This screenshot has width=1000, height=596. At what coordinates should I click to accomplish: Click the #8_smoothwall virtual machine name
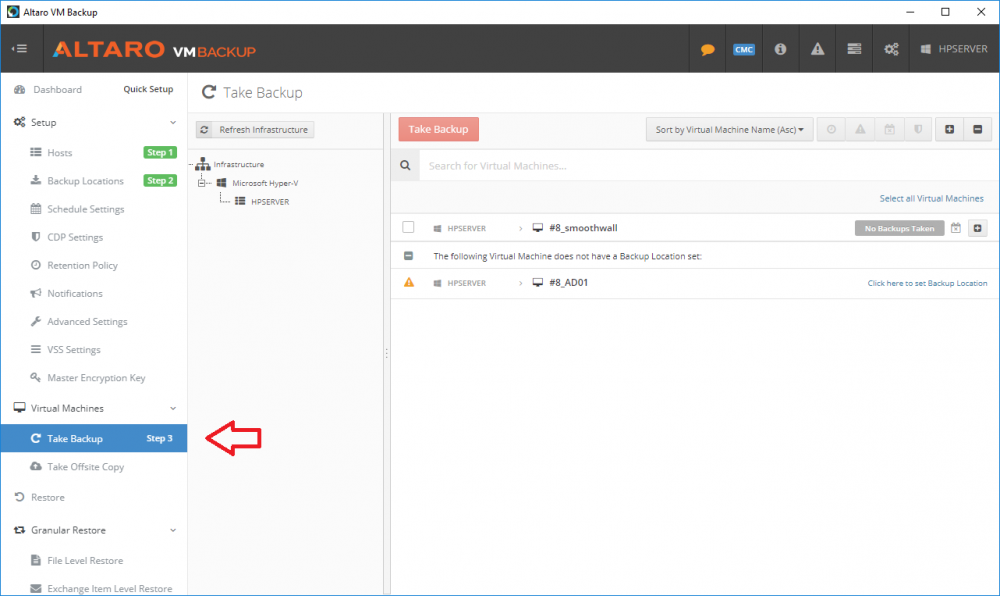(x=583, y=228)
